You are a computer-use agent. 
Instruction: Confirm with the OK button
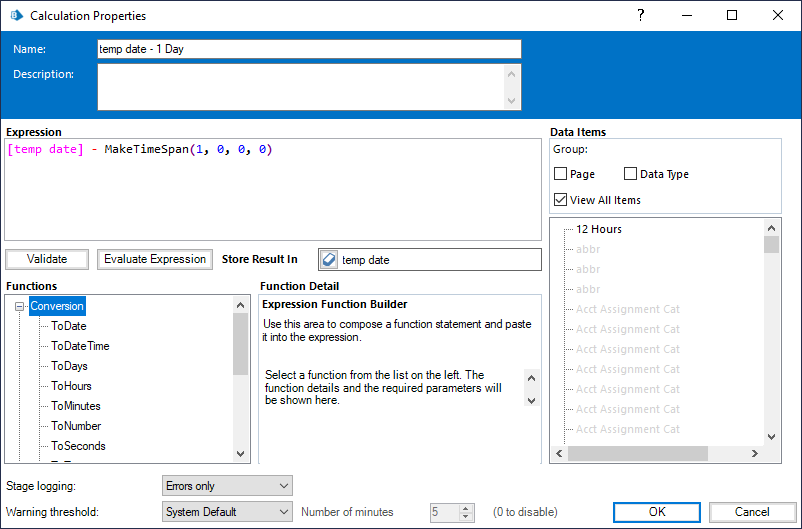[657, 512]
